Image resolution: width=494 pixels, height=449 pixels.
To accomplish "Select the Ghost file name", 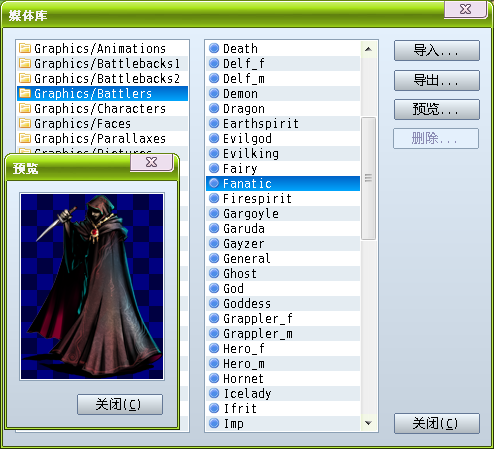I will (240, 274).
